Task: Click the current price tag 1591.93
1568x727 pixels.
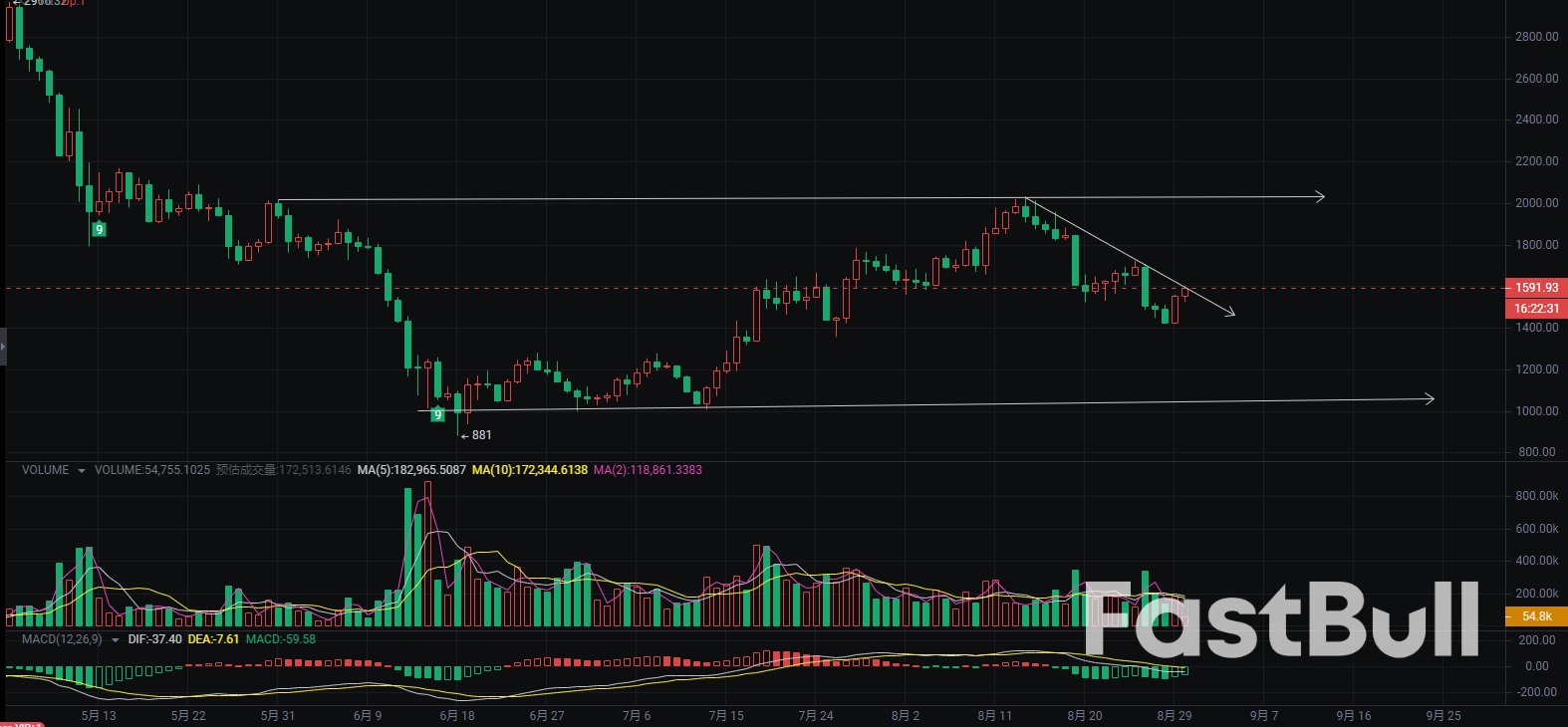Action: coord(1535,288)
